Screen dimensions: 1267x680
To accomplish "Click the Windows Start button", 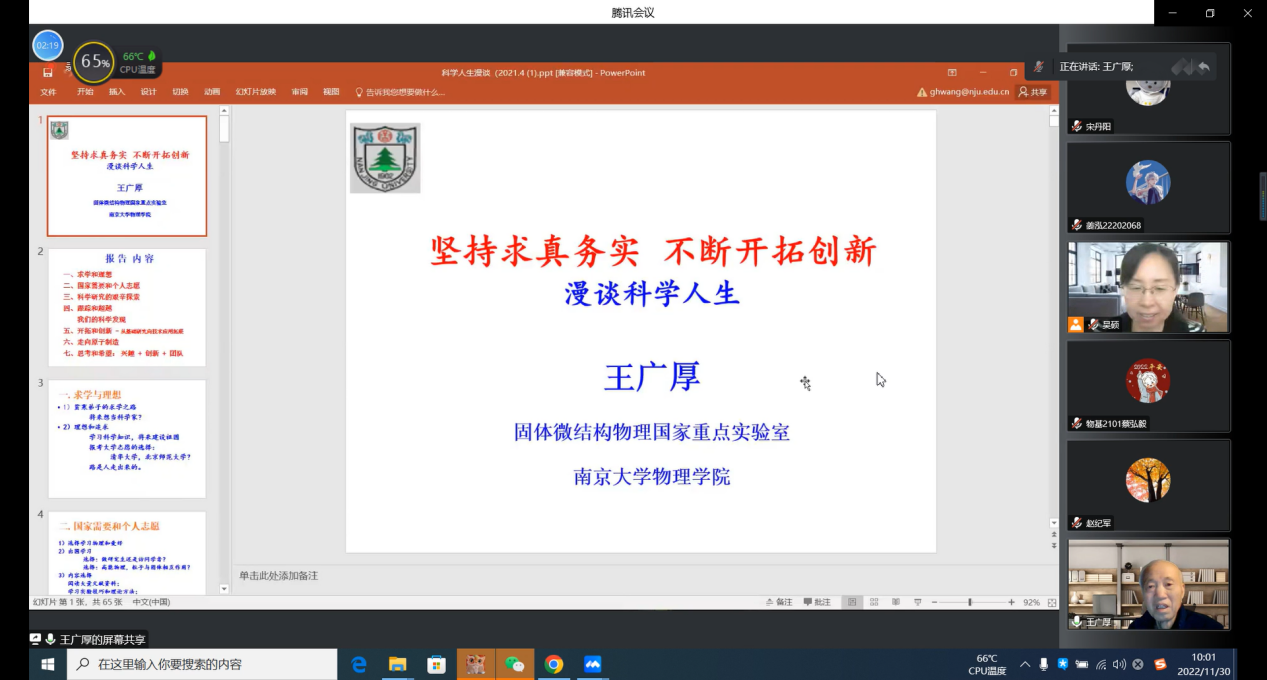I will click(47, 664).
